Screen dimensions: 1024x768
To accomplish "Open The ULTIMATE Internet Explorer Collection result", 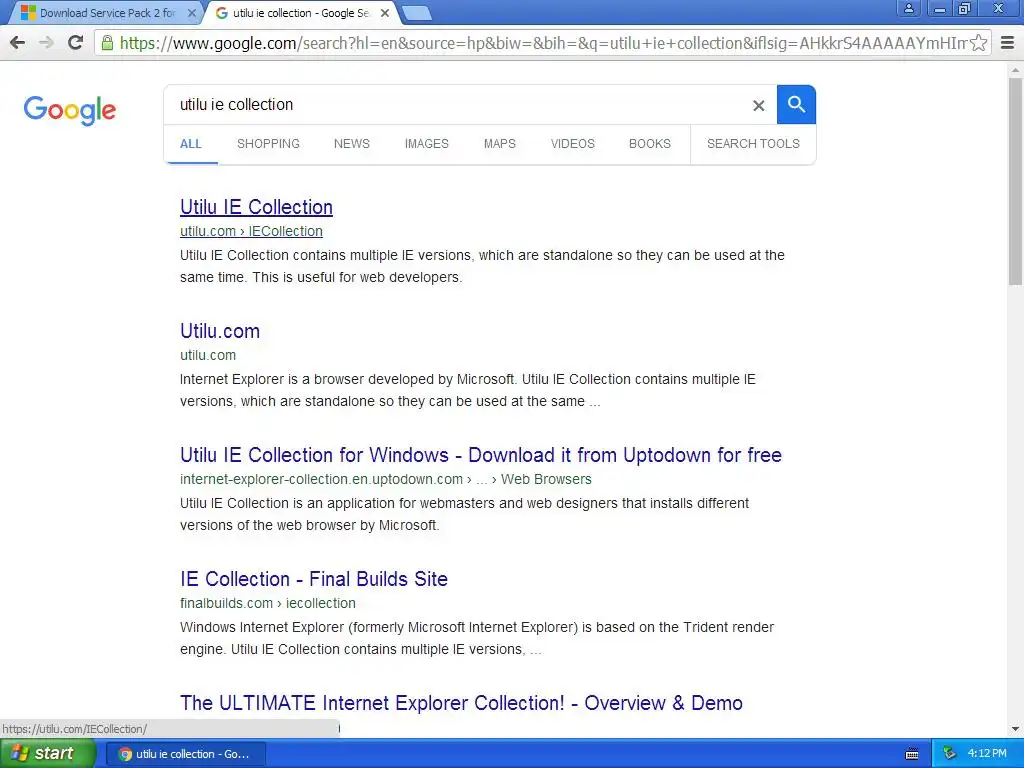I will tap(461, 703).
